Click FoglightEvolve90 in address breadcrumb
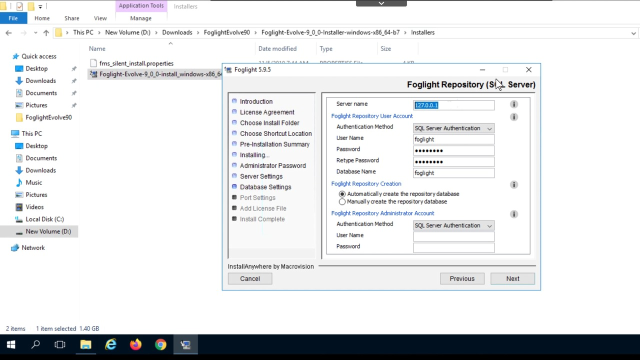The image size is (640, 360). [x=227, y=33]
